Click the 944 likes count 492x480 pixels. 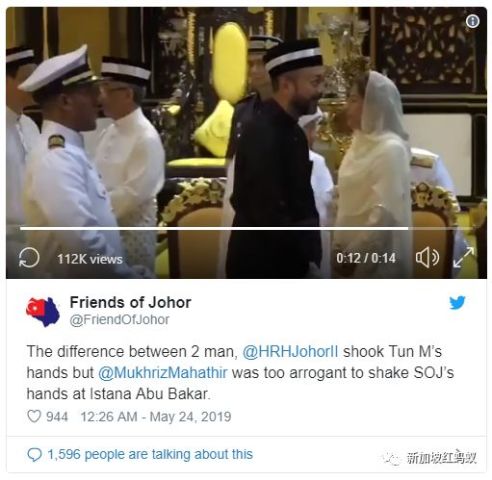click(57, 417)
